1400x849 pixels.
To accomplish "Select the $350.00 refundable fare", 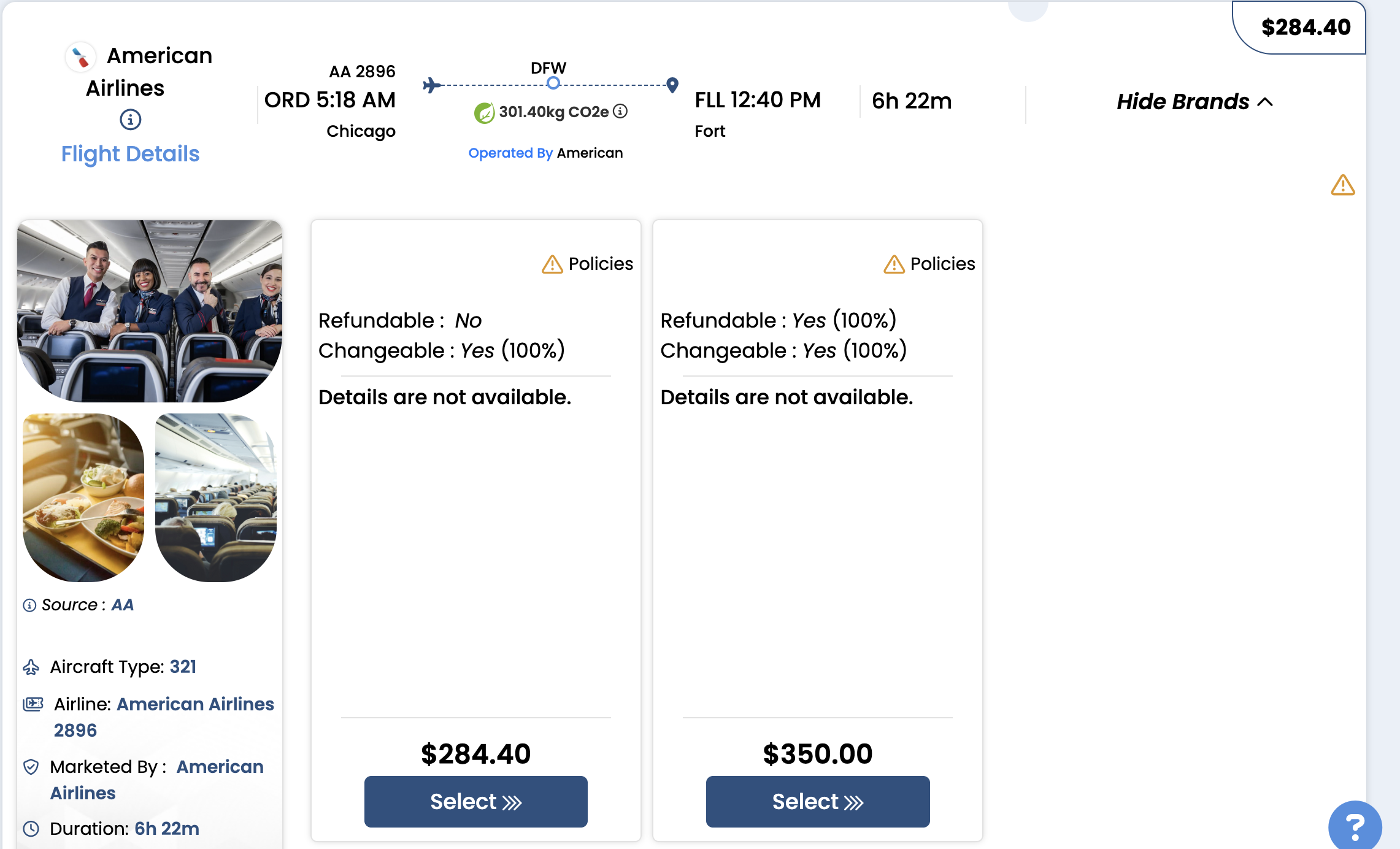I will coord(817,801).
